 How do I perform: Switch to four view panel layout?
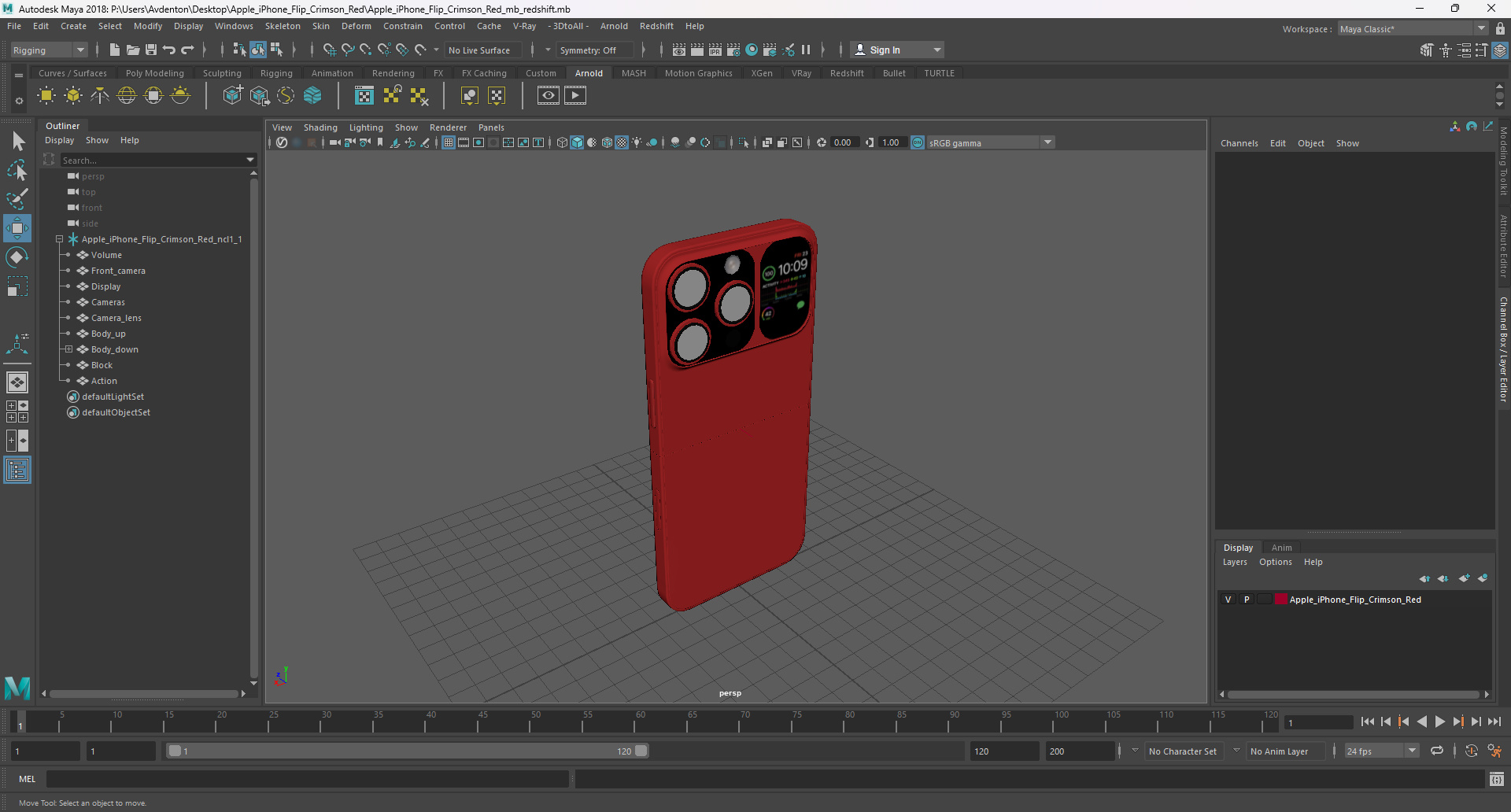(x=17, y=412)
